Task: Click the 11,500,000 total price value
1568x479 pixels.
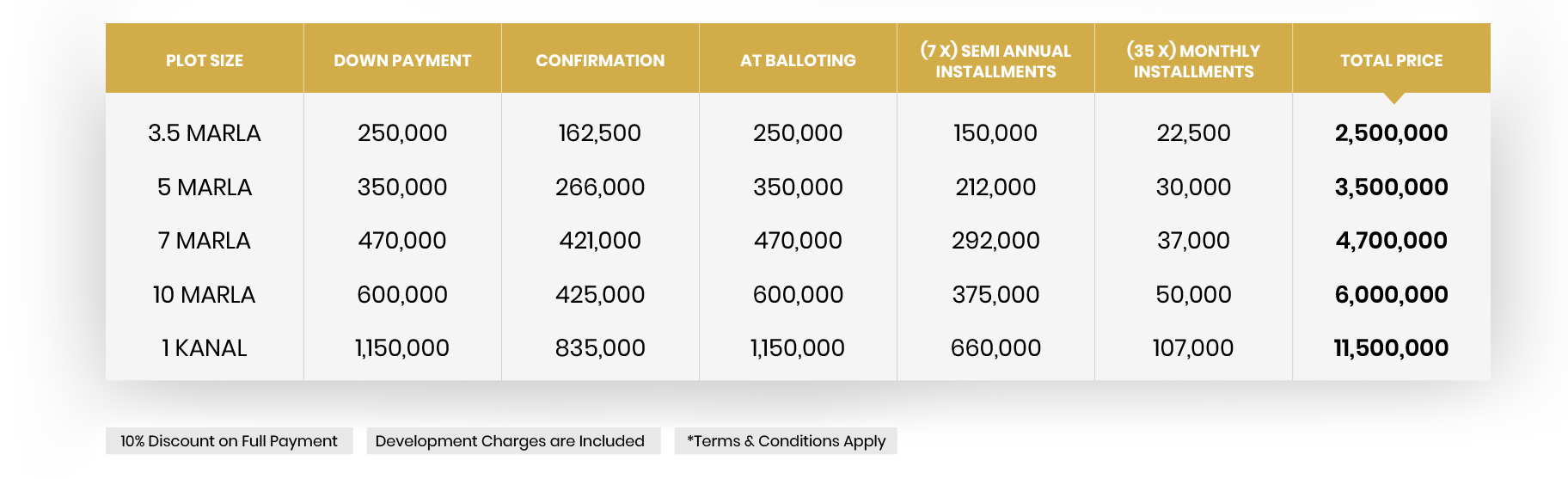Action: click(x=1391, y=348)
